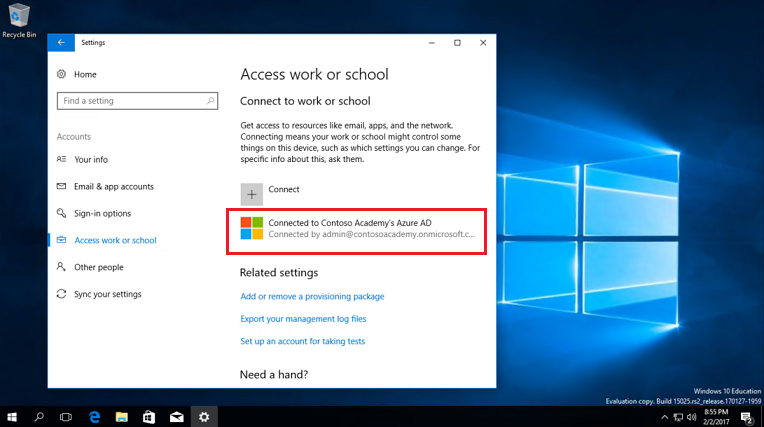Launch File Explorer from taskbar
Image resolution: width=764 pixels, height=427 pixels.
pyautogui.click(x=121, y=416)
